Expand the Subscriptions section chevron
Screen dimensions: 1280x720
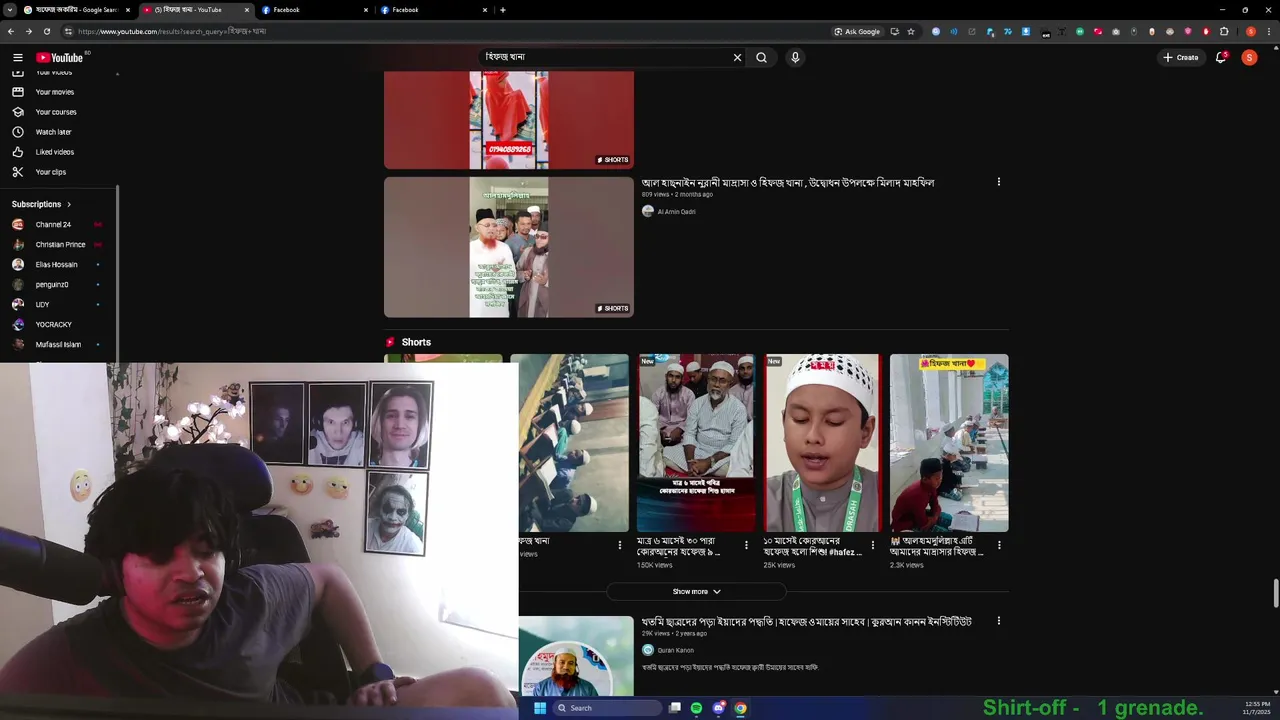click(x=69, y=204)
